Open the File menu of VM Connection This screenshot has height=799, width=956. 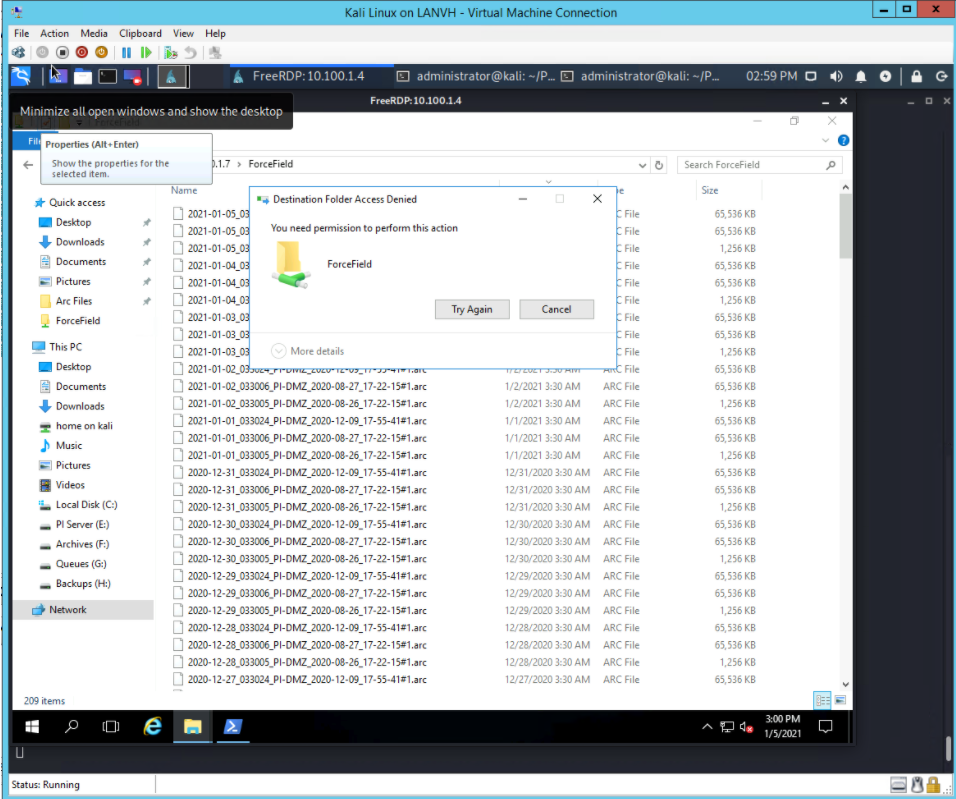click(x=21, y=34)
